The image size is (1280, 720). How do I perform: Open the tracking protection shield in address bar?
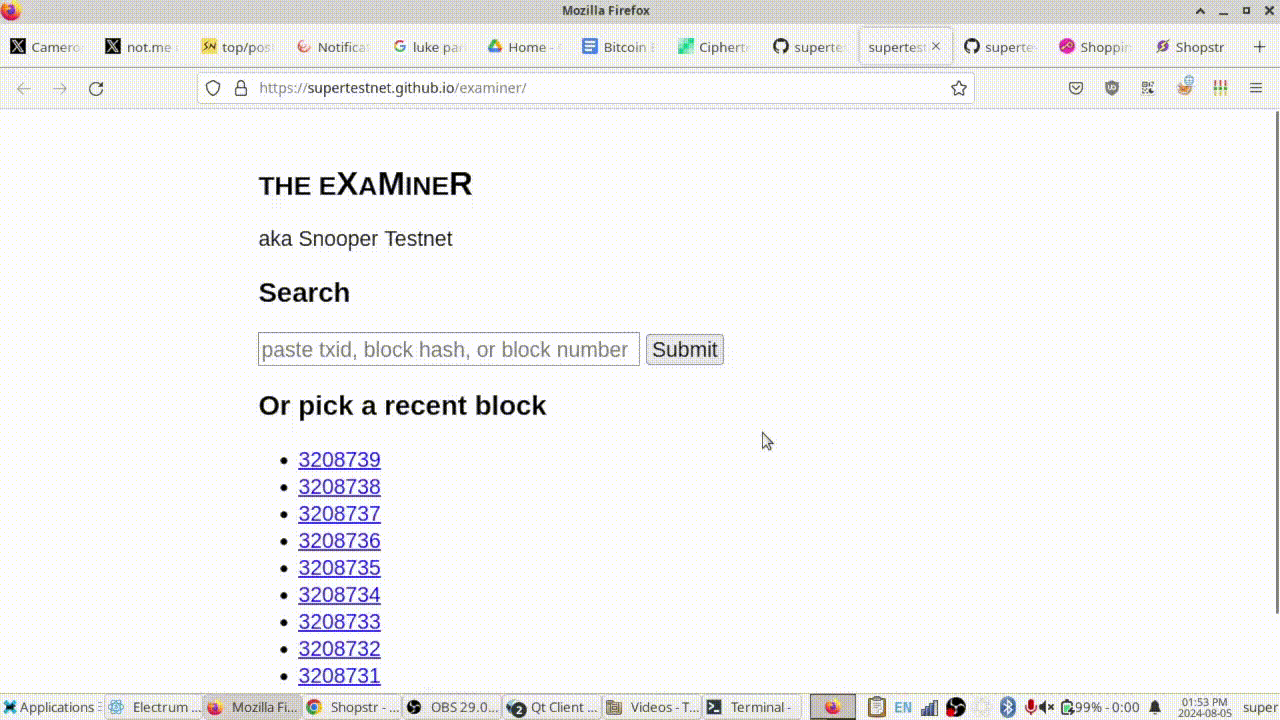213,88
